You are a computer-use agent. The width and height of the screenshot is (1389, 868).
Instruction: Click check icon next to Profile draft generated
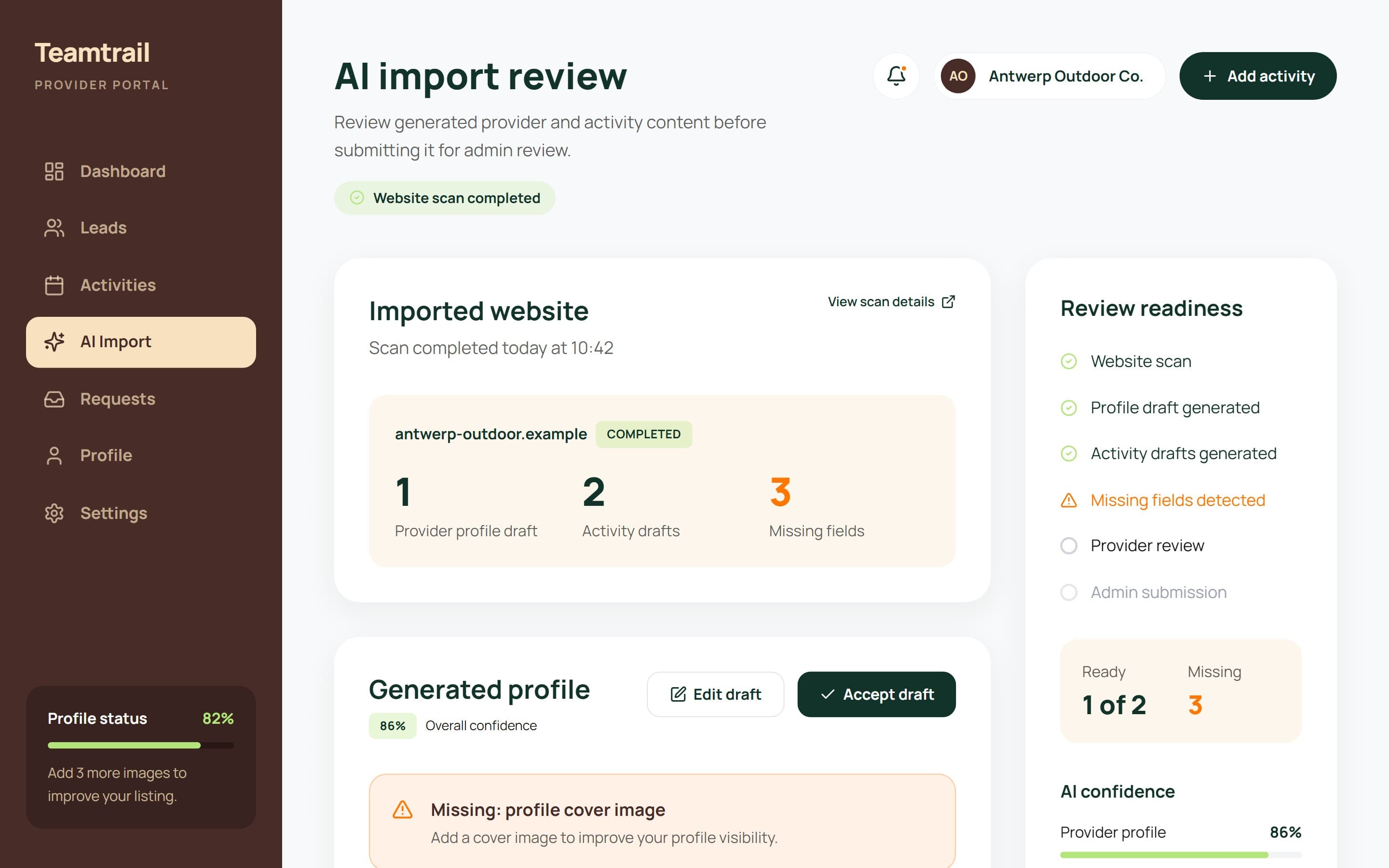(x=1068, y=407)
